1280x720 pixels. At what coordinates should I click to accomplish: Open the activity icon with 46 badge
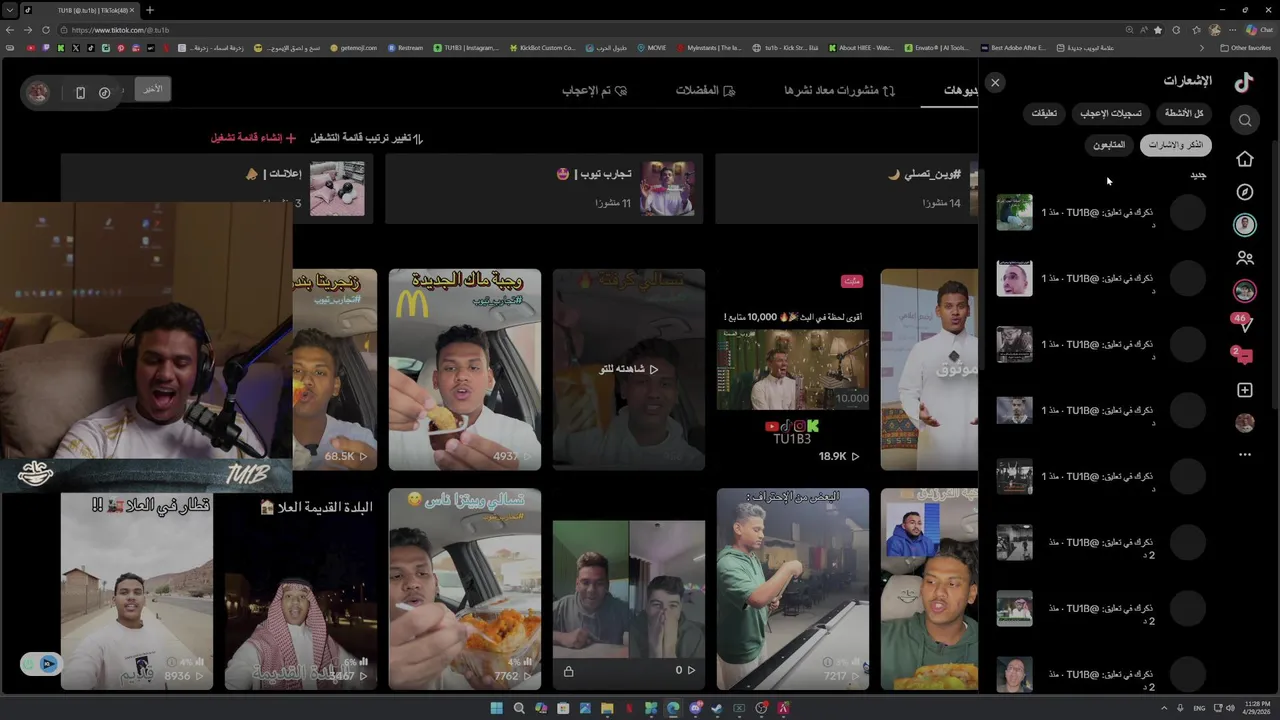pyautogui.click(x=1243, y=323)
